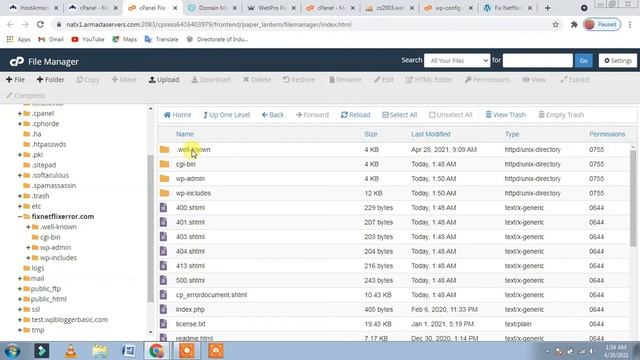Sort by Last Modified column header
The image size is (640, 360).
(x=431, y=134)
